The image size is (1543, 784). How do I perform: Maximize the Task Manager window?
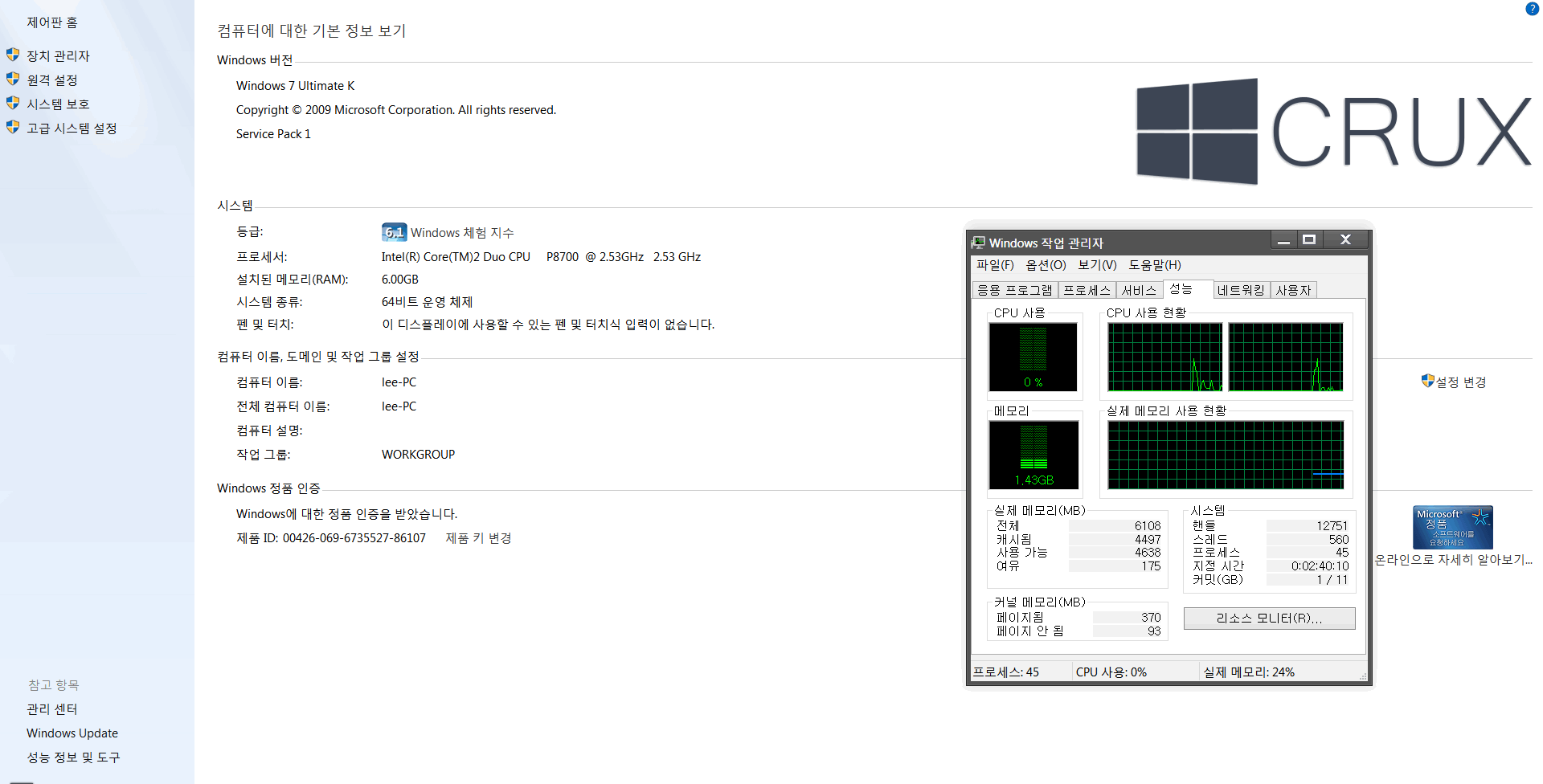pos(1309,240)
